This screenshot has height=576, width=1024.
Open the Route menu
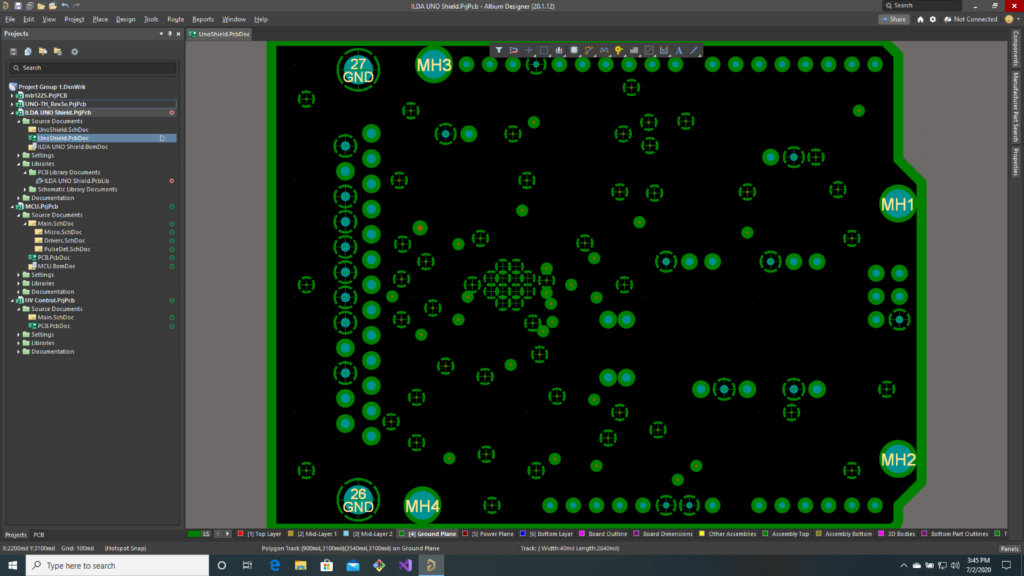[x=175, y=19]
